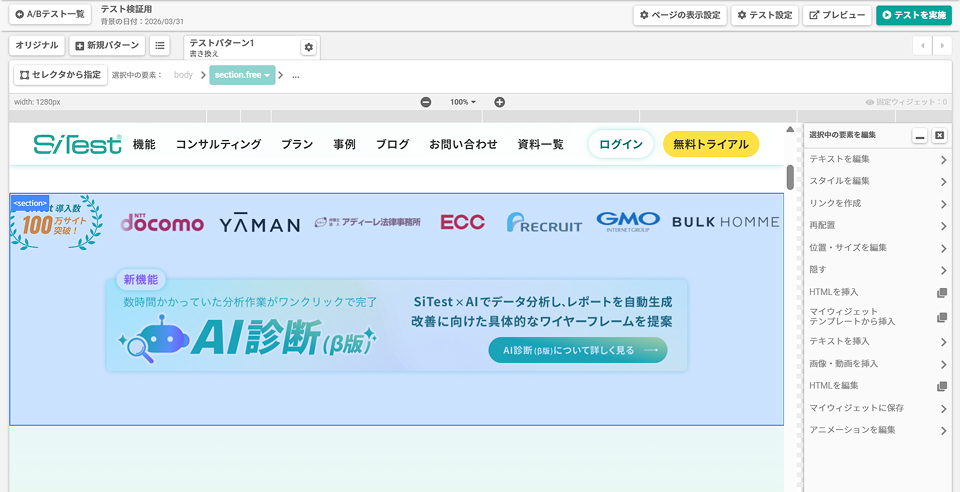This screenshot has height=492, width=960.
Task: Click previous pattern arrow
Action: [x=922, y=45]
